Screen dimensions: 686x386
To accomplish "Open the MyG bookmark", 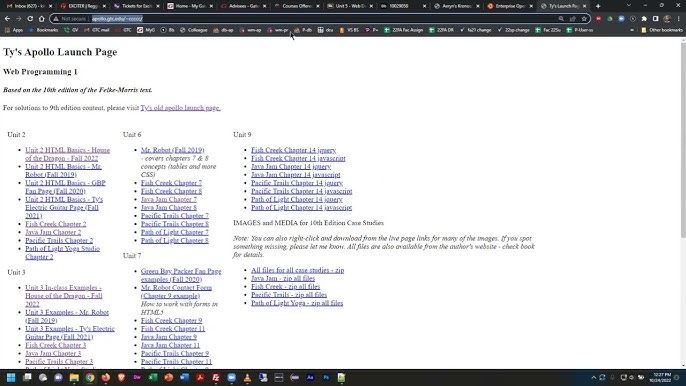I will click(x=146, y=30).
